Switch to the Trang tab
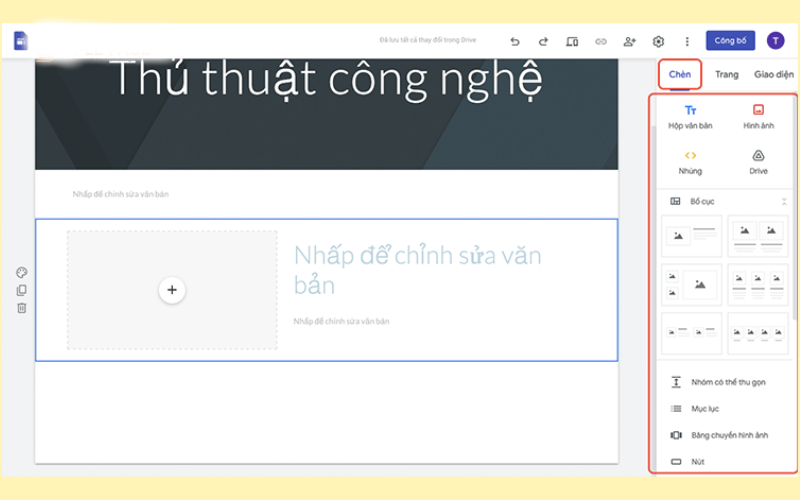 (726, 74)
